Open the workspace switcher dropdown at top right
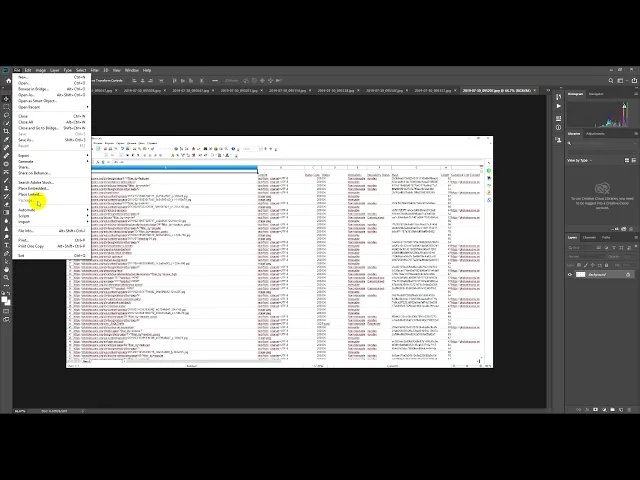 pyautogui.click(x=621, y=81)
